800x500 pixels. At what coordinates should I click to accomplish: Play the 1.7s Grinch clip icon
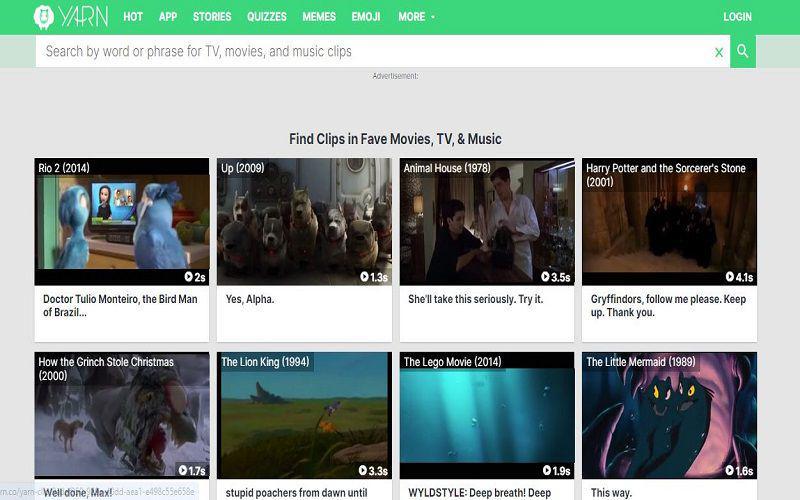pos(183,470)
